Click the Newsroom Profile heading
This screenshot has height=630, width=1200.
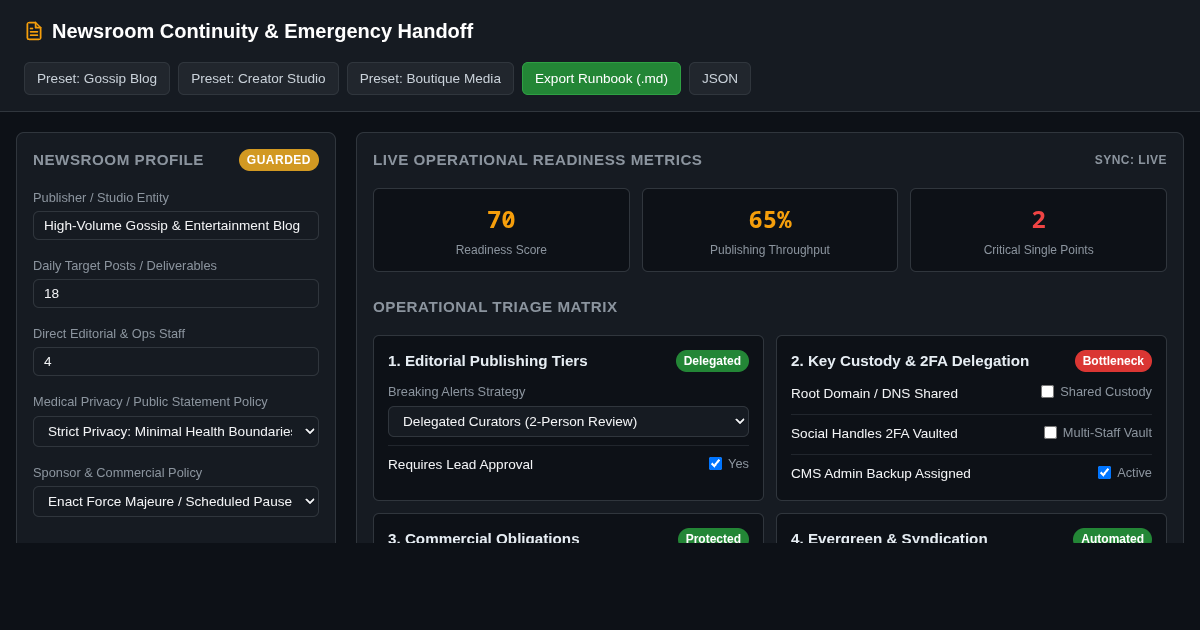point(118,160)
